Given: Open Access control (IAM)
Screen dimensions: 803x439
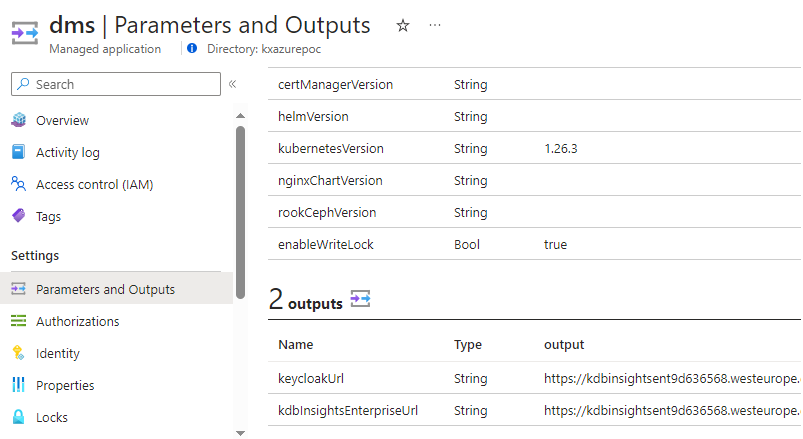Looking at the screenshot, I should tap(95, 184).
